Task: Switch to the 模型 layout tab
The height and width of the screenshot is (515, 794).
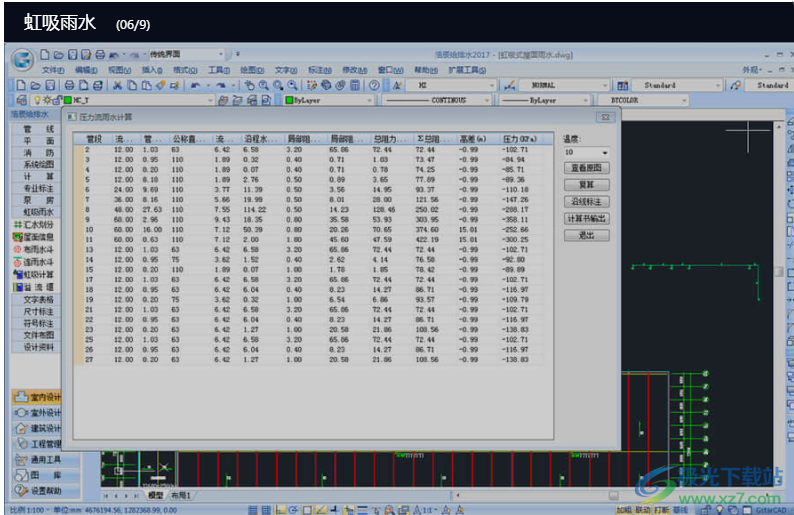Action: (155, 495)
